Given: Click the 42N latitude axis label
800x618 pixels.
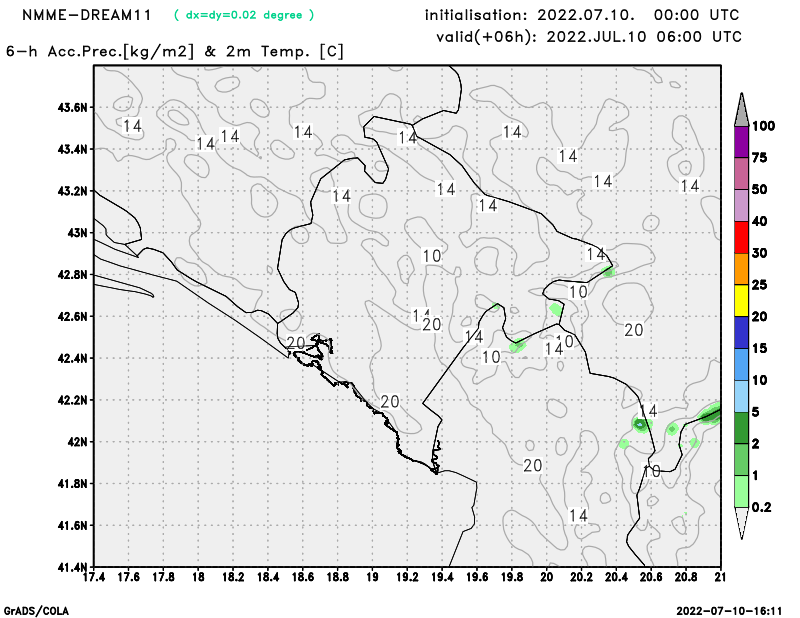Looking at the screenshot, I should click(x=78, y=442).
